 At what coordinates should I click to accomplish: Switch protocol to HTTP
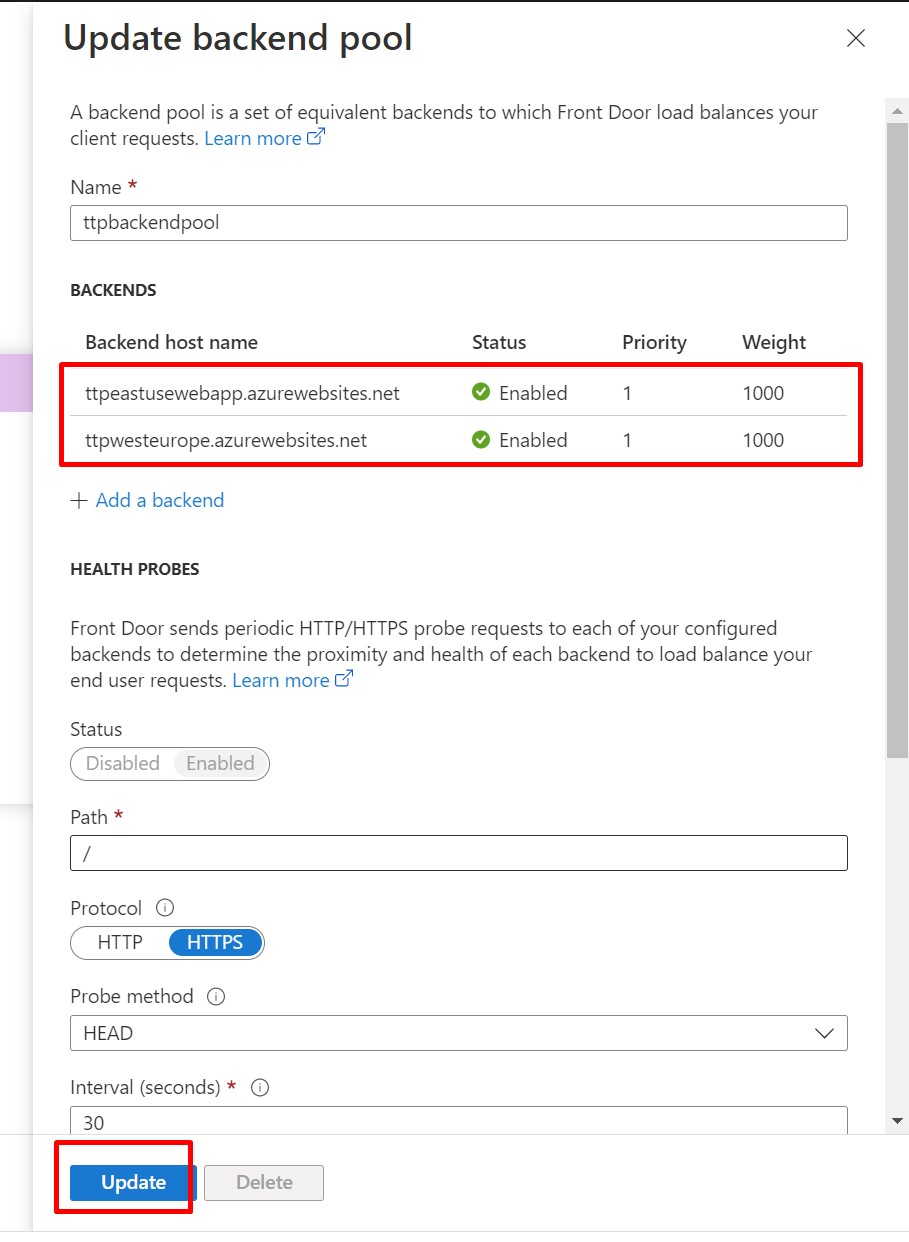point(120,942)
